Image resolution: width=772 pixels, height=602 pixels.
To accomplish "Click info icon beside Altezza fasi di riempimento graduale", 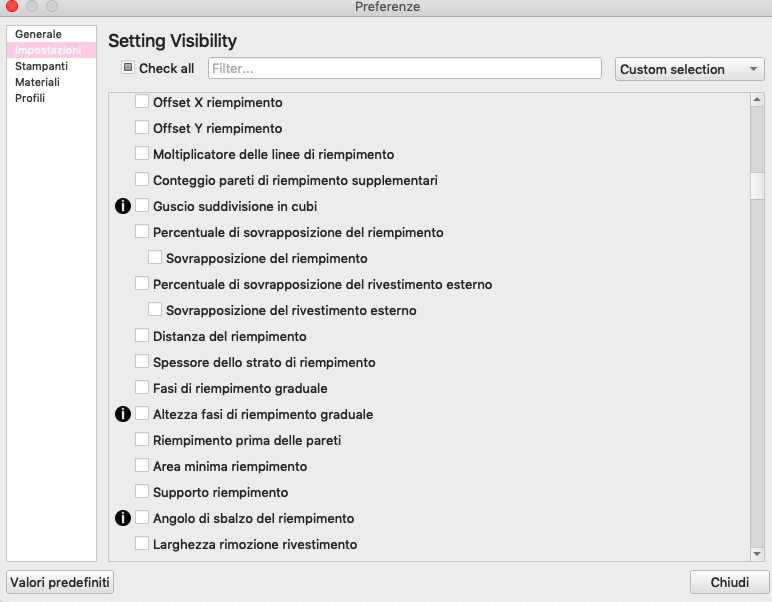I will tap(124, 414).
